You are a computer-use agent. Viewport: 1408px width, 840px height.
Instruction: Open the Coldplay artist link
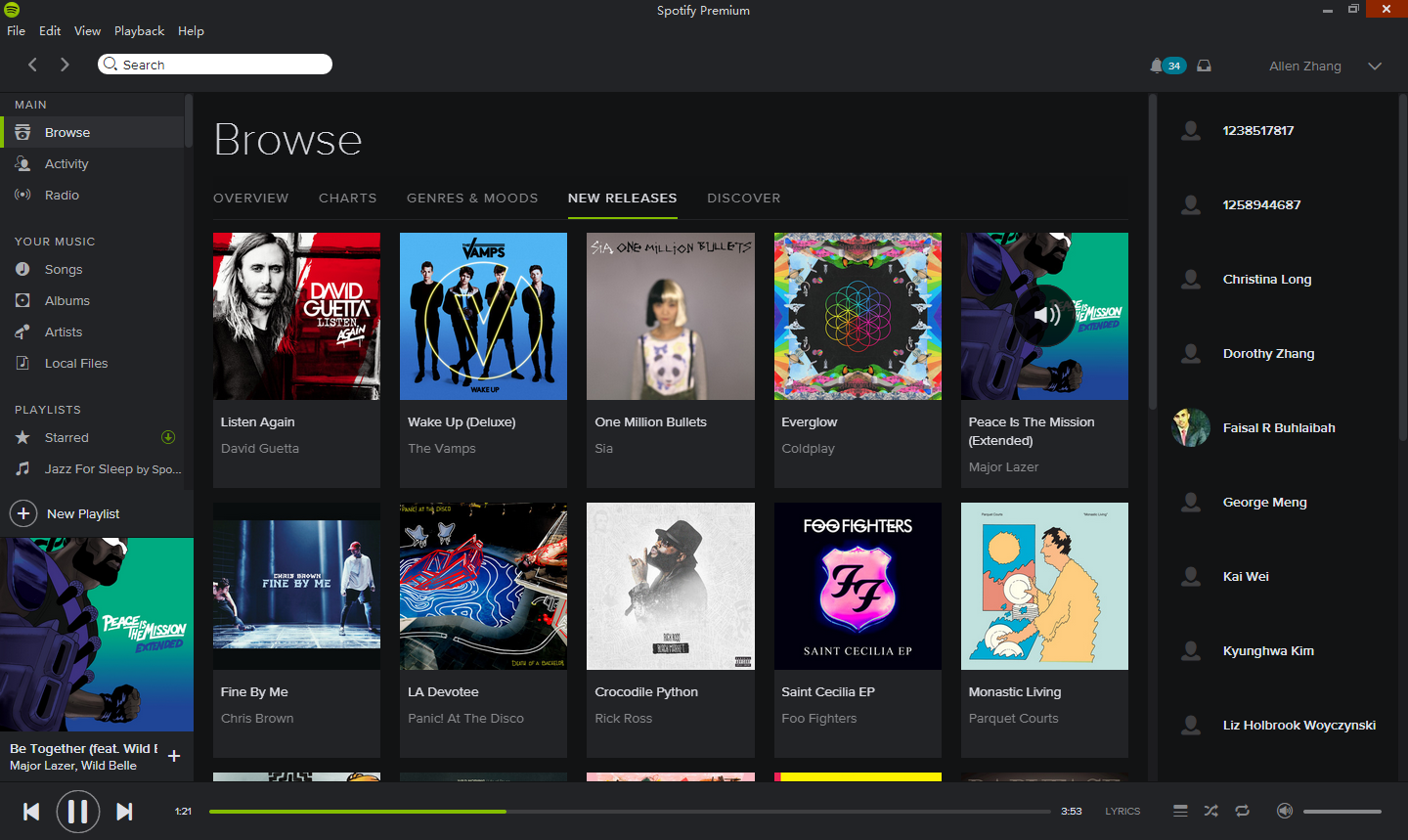click(x=809, y=448)
